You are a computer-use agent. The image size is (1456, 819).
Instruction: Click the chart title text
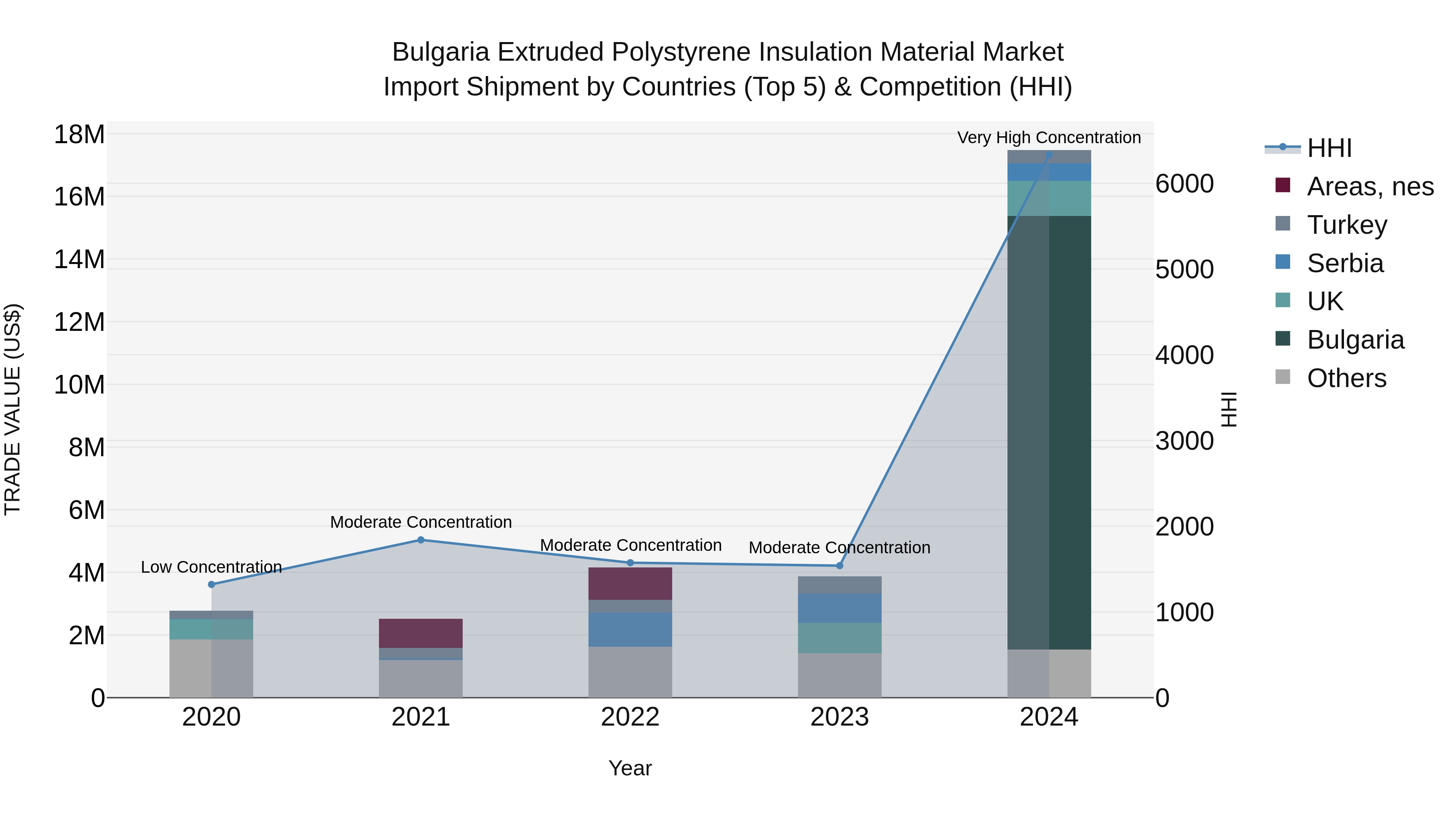pos(728,69)
